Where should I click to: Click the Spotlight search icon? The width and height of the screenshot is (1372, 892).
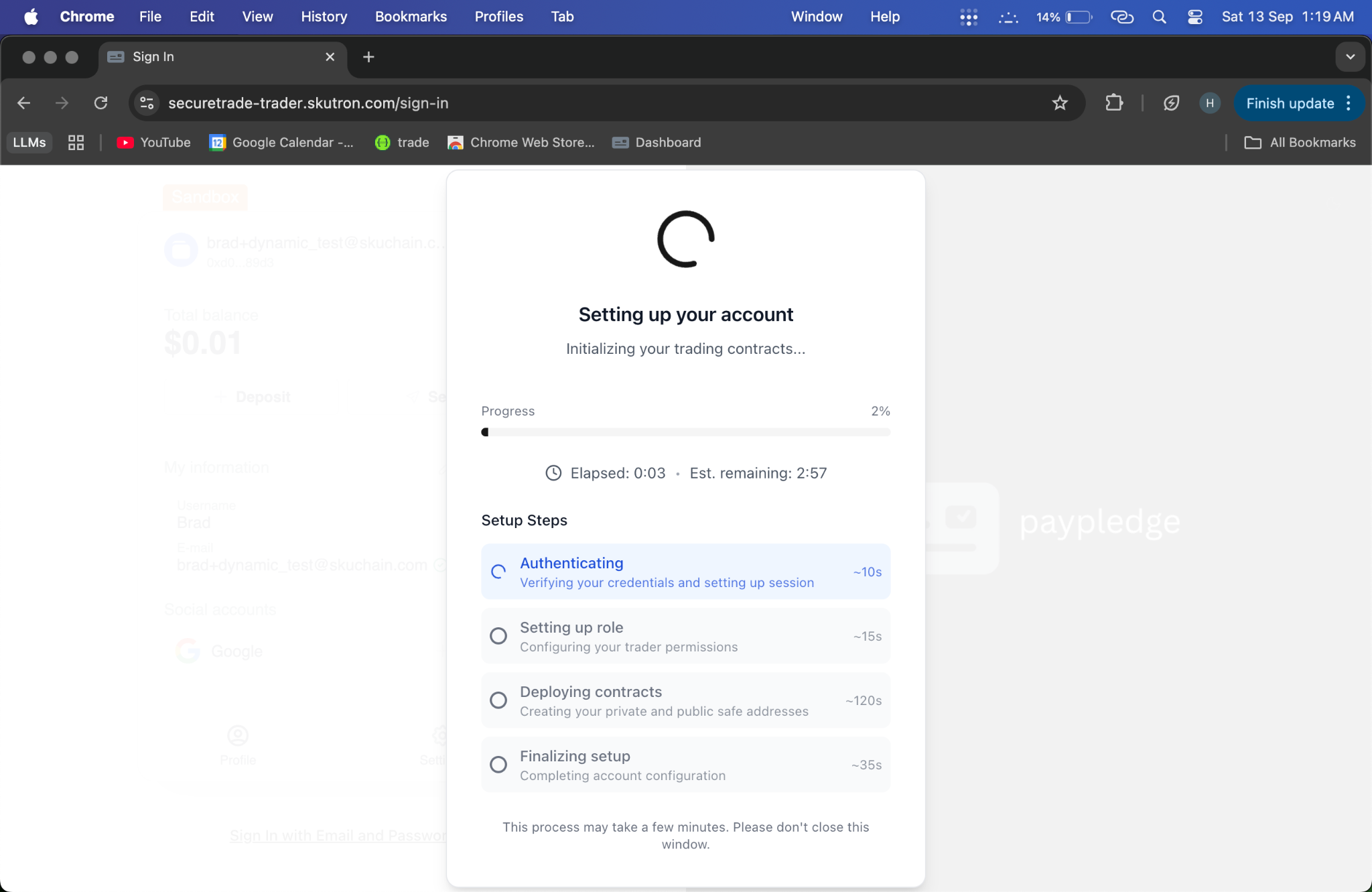[x=1159, y=17]
